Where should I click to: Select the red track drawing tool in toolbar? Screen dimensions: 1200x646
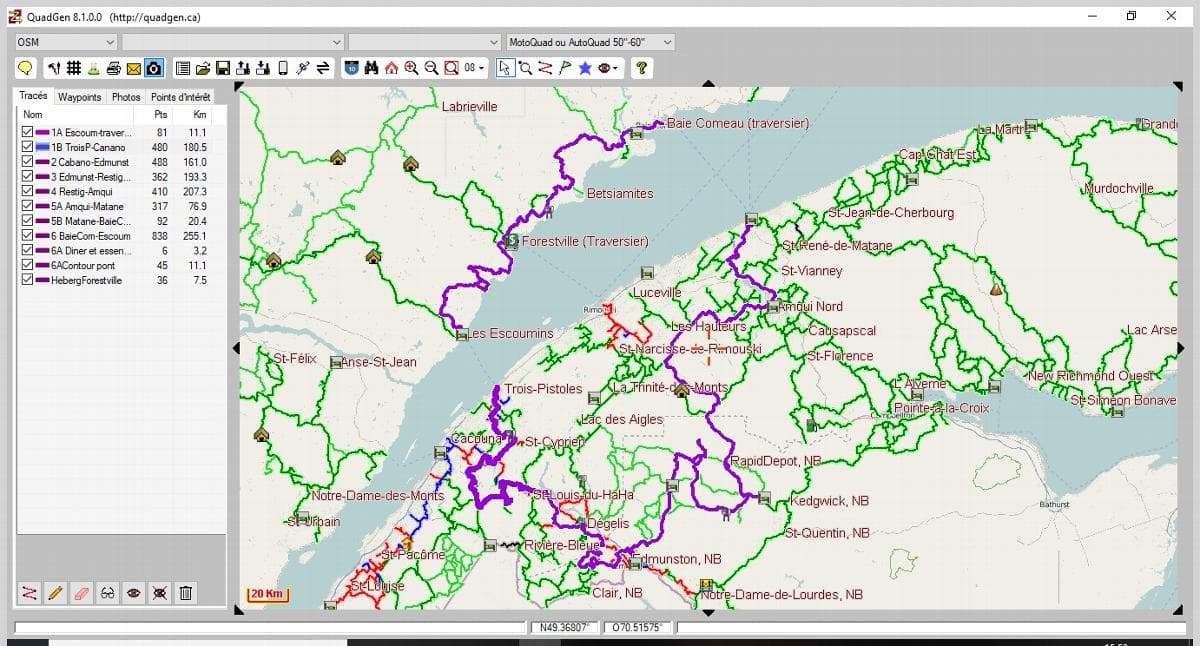pyautogui.click(x=545, y=68)
